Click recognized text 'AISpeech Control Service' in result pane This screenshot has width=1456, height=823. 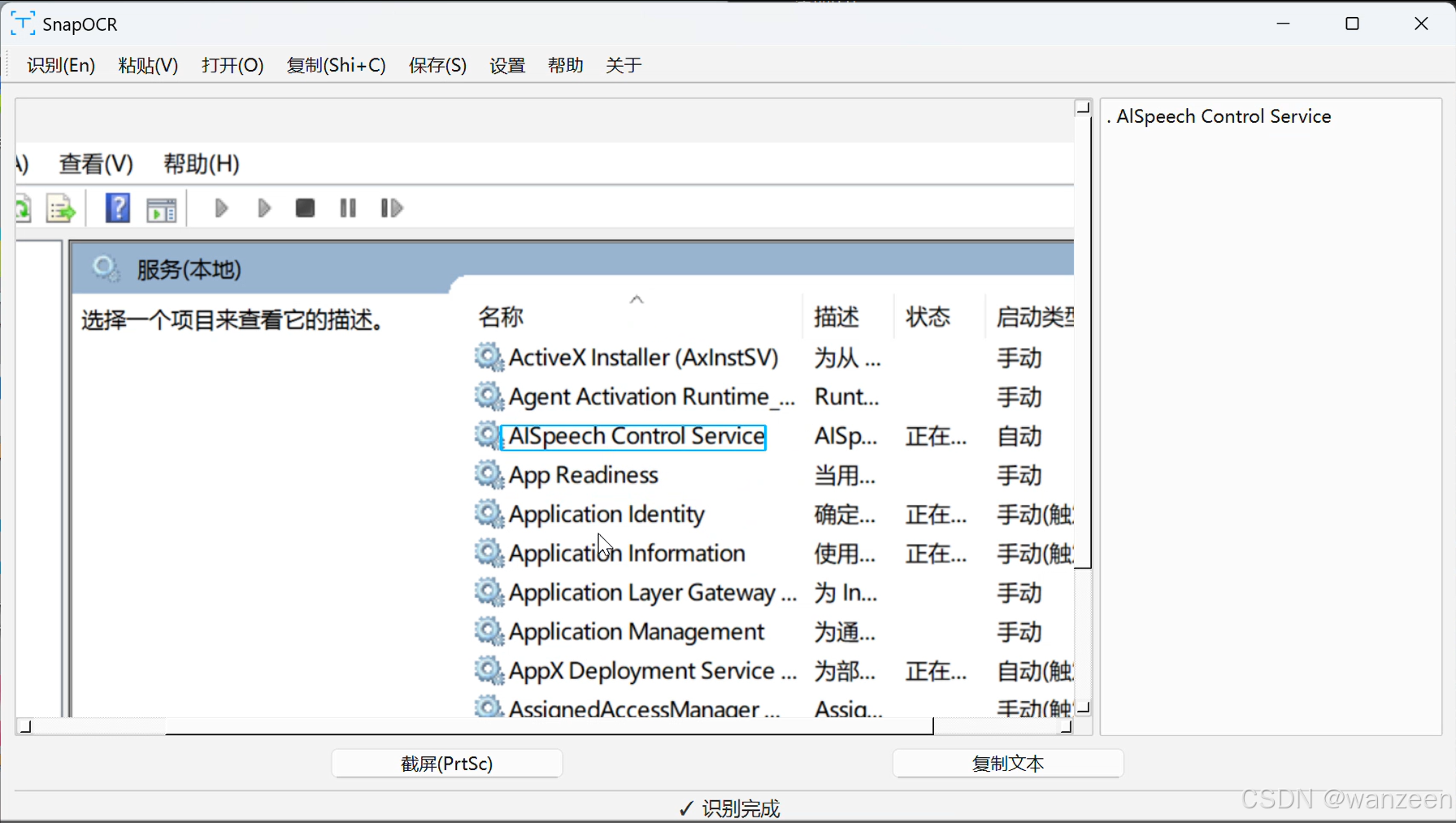[1223, 116]
